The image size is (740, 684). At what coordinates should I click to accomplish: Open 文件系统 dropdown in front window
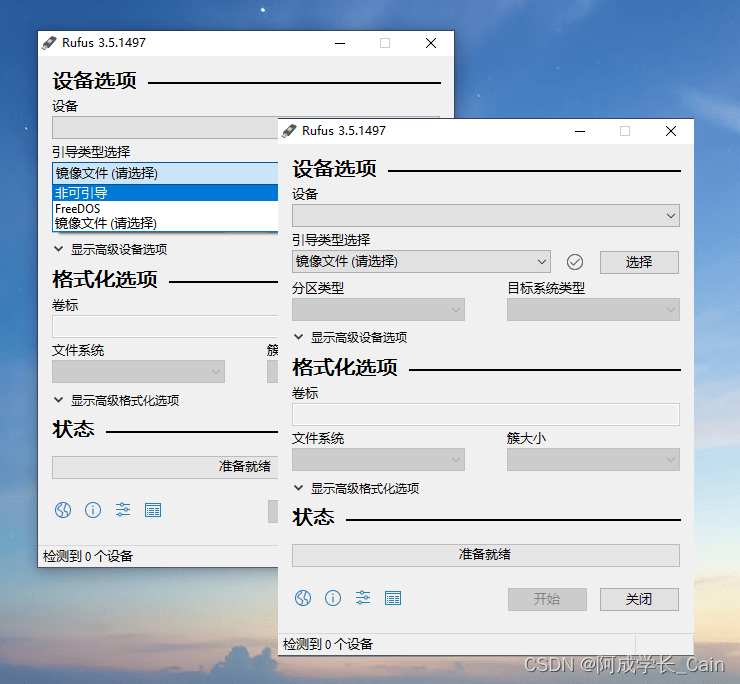[378, 460]
